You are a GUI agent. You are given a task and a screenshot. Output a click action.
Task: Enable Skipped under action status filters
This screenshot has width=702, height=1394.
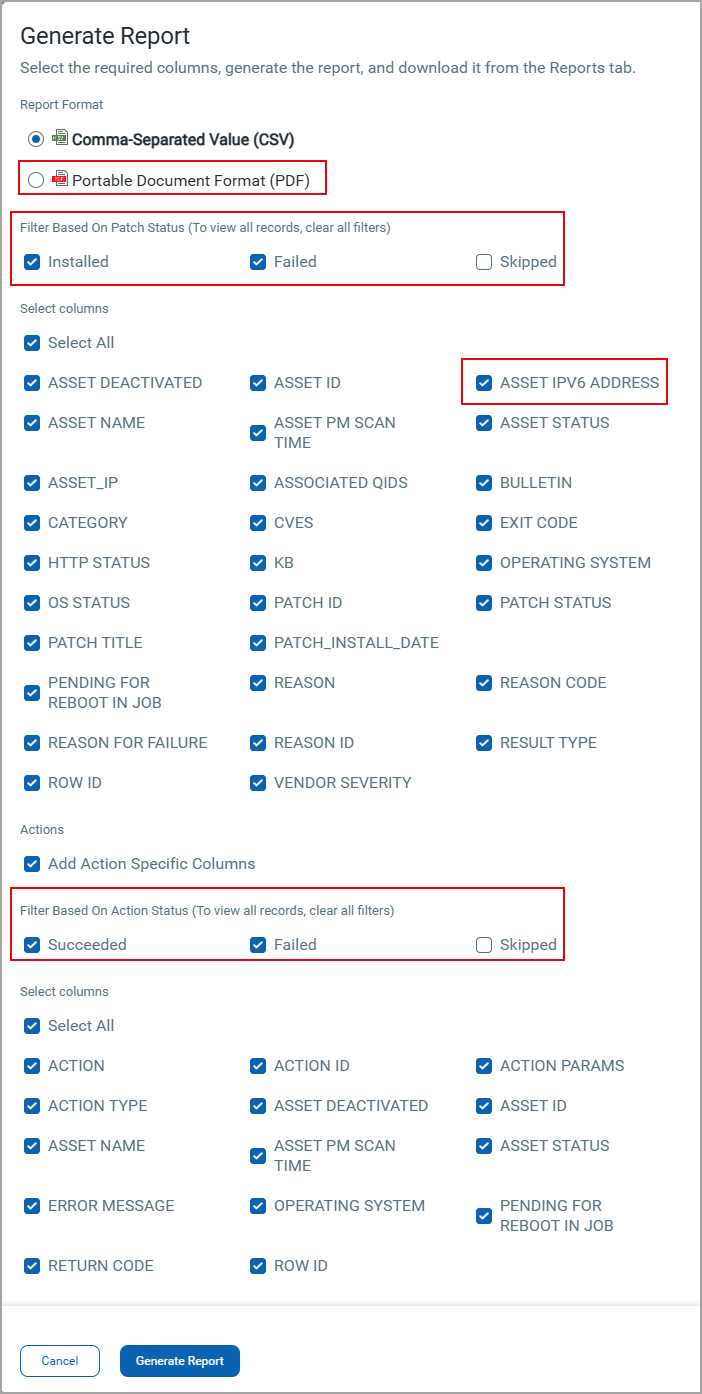pyautogui.click(x=484, y=944)
